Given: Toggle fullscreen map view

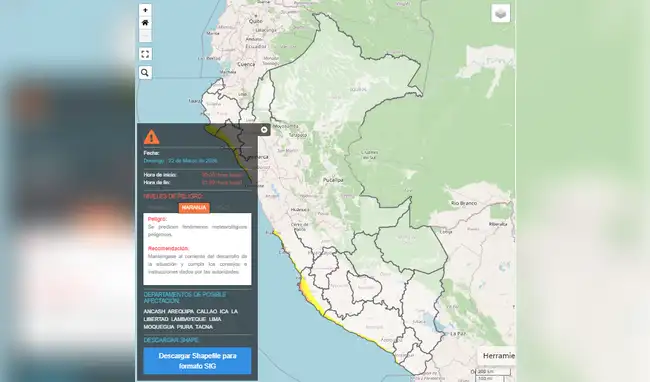Looking at the screenshot, I should (145, 54).
